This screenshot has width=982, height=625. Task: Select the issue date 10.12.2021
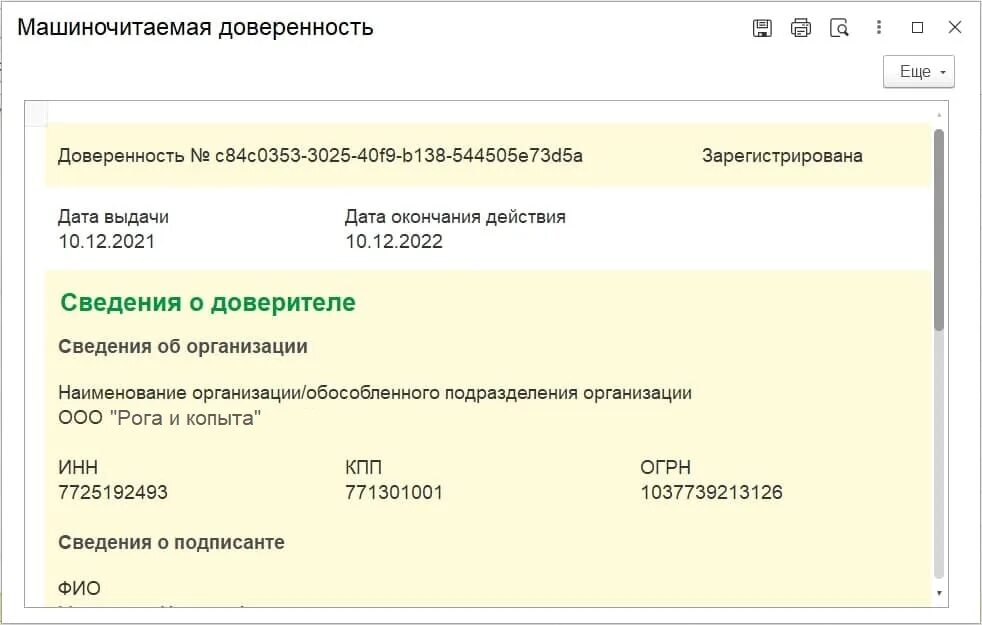[x=107, y=241]
